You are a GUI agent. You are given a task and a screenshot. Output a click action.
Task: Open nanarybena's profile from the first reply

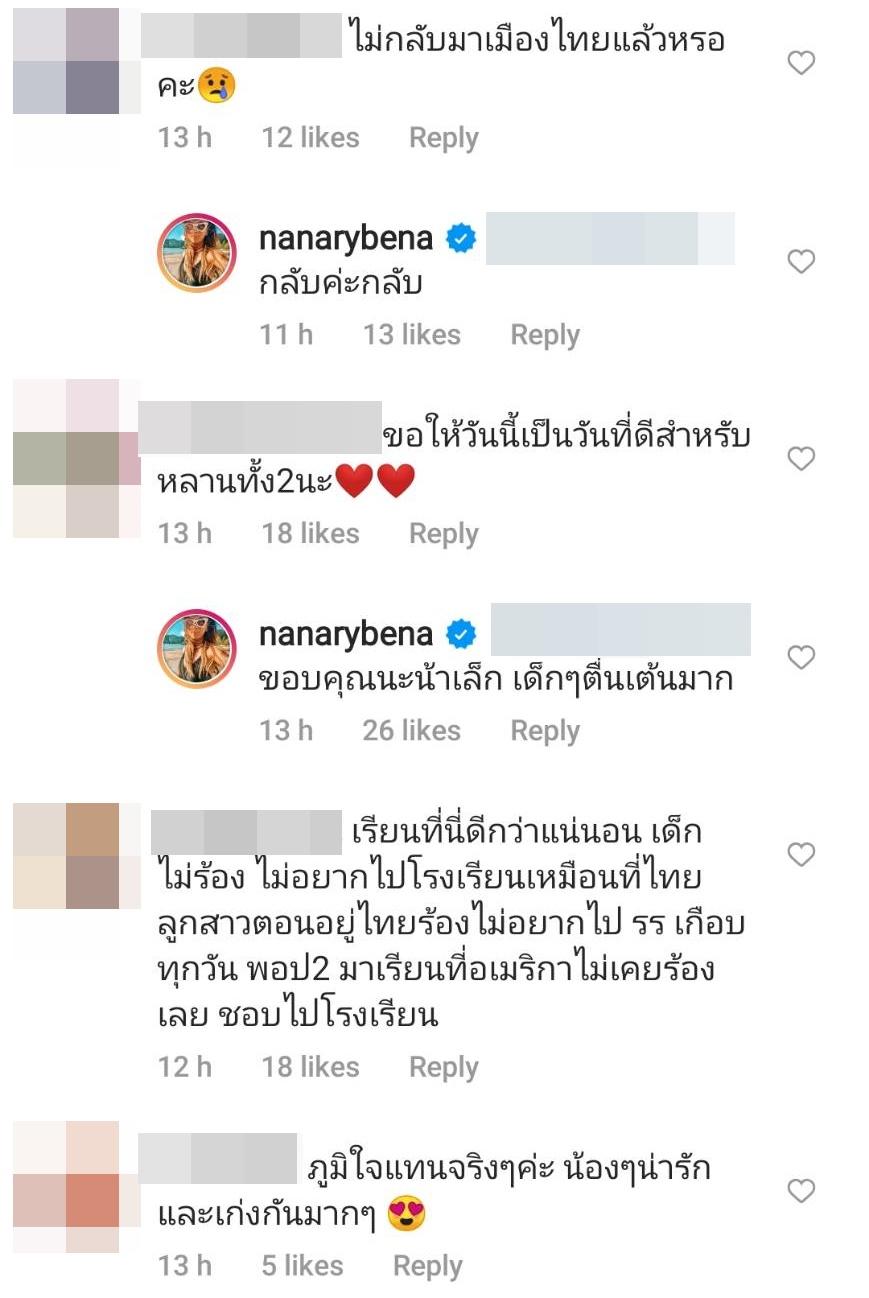point(346,239)
